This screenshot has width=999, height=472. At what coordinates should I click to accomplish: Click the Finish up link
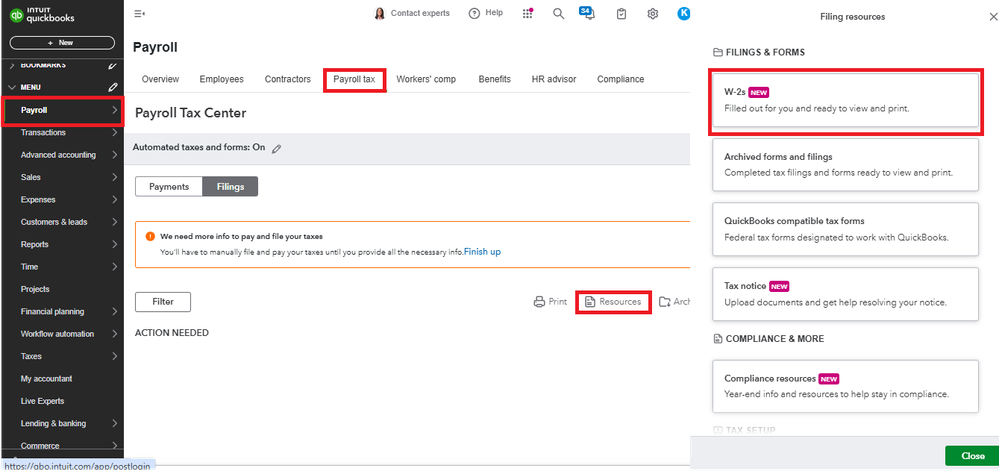click(482, 252)
